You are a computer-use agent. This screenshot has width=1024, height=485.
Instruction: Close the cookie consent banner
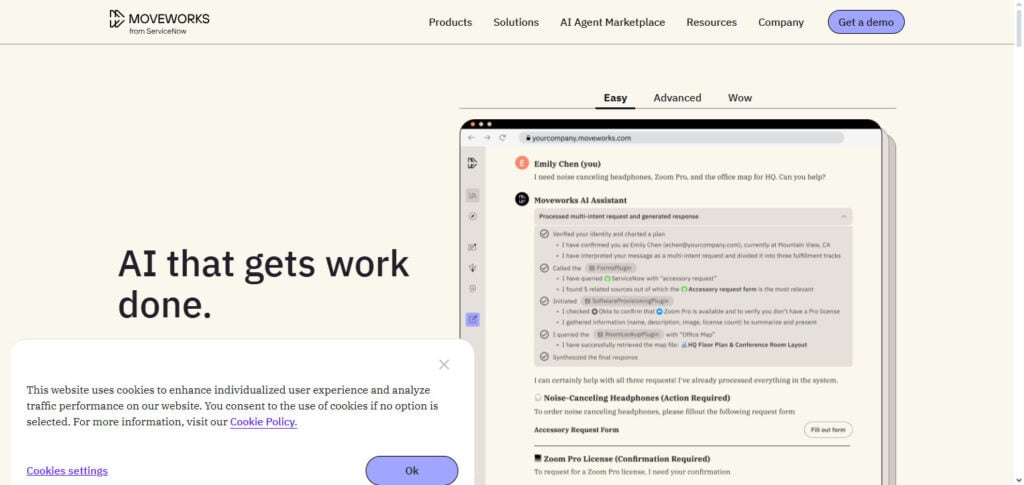click(444, 365)
